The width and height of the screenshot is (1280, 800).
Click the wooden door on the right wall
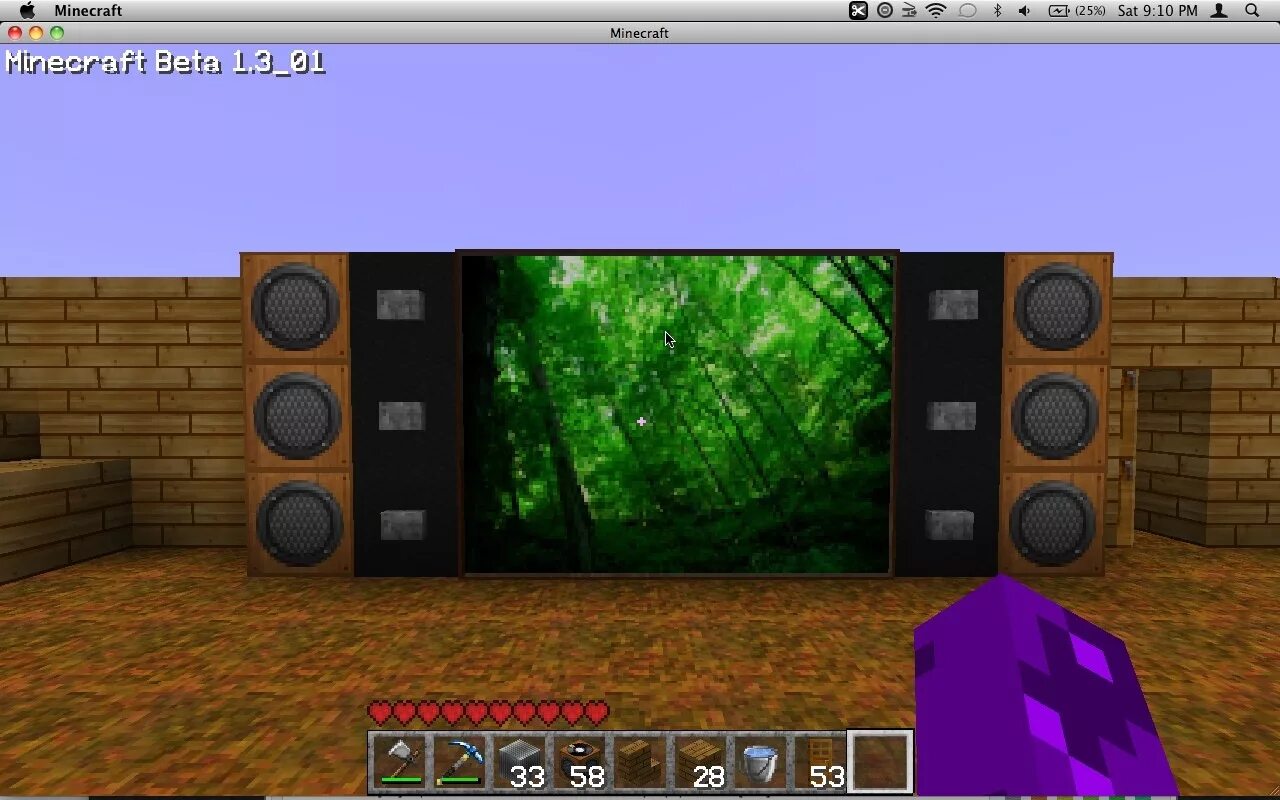tap(1127, 457)
